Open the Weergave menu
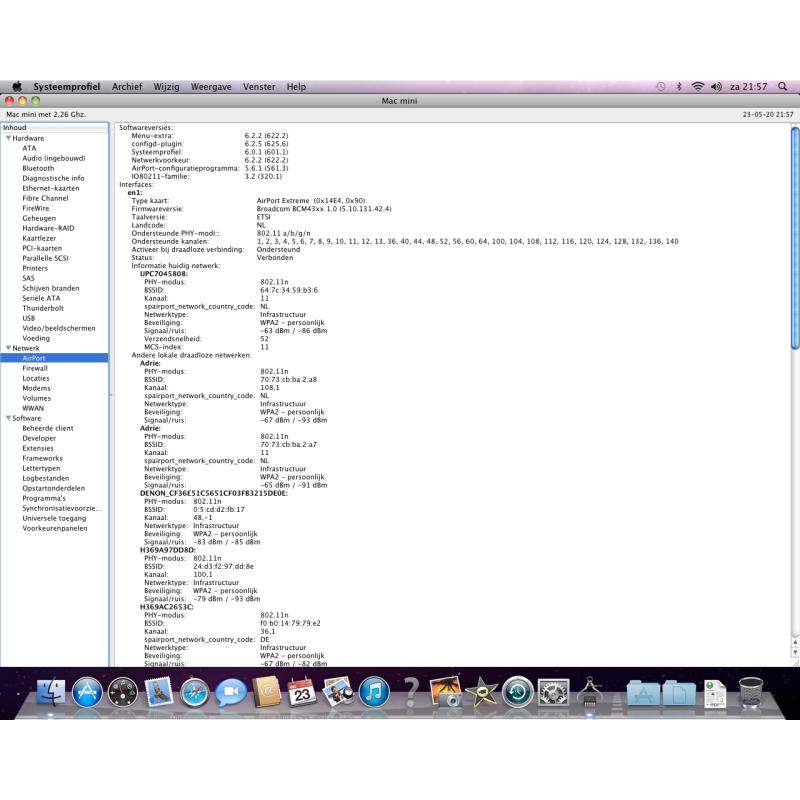The image size is (800, 800). [211, 87]
